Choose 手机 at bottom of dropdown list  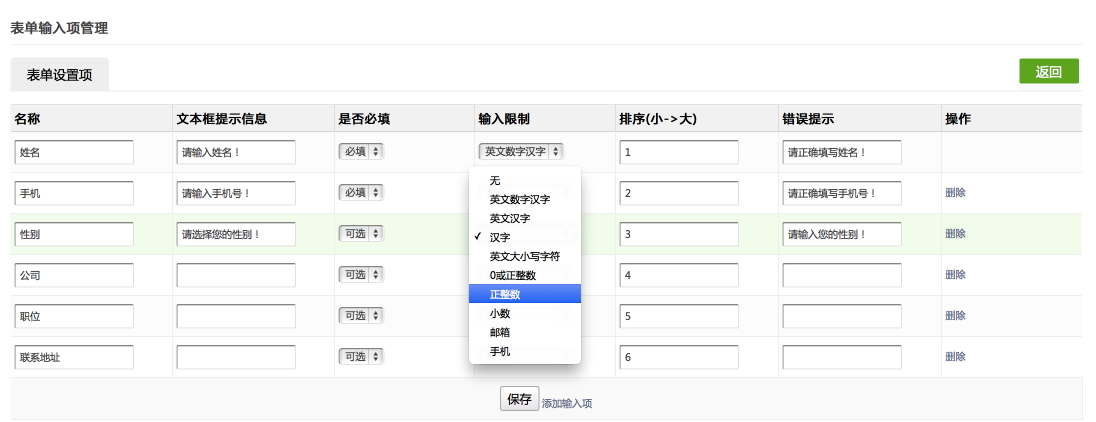point(524,351)
